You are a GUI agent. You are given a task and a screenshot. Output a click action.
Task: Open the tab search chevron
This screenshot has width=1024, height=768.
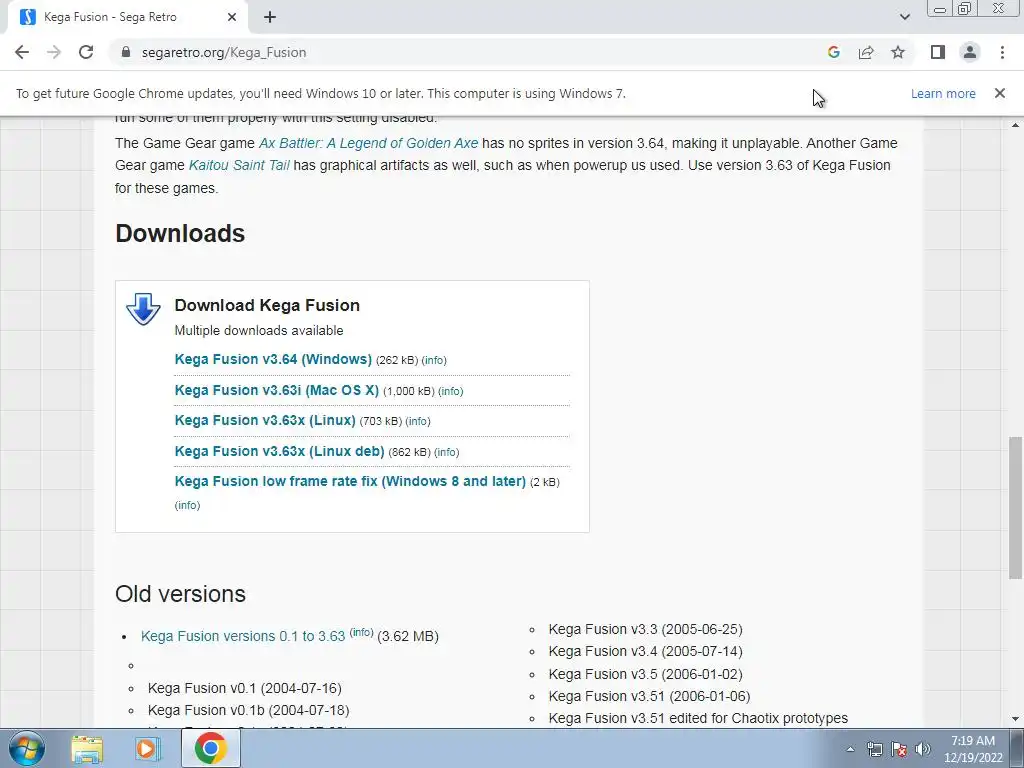click(904, 17)
